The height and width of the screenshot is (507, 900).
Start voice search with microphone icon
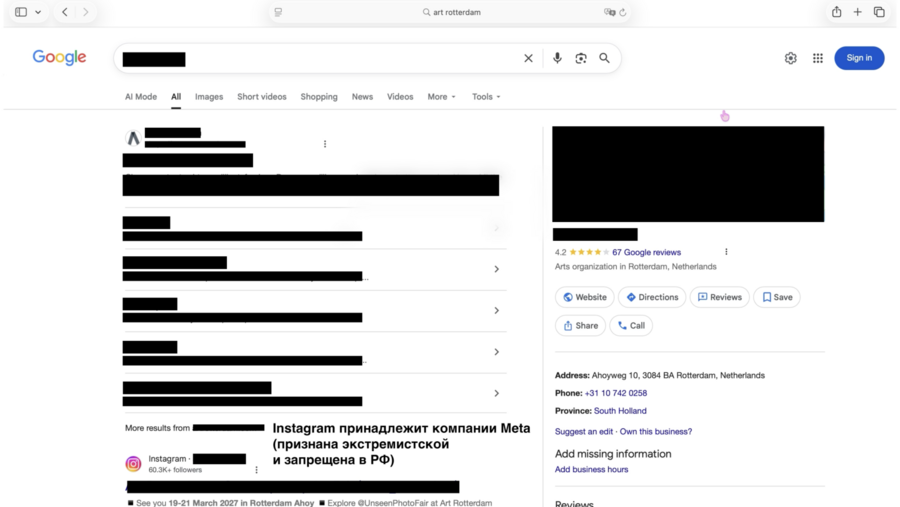[x=557, y=58]
